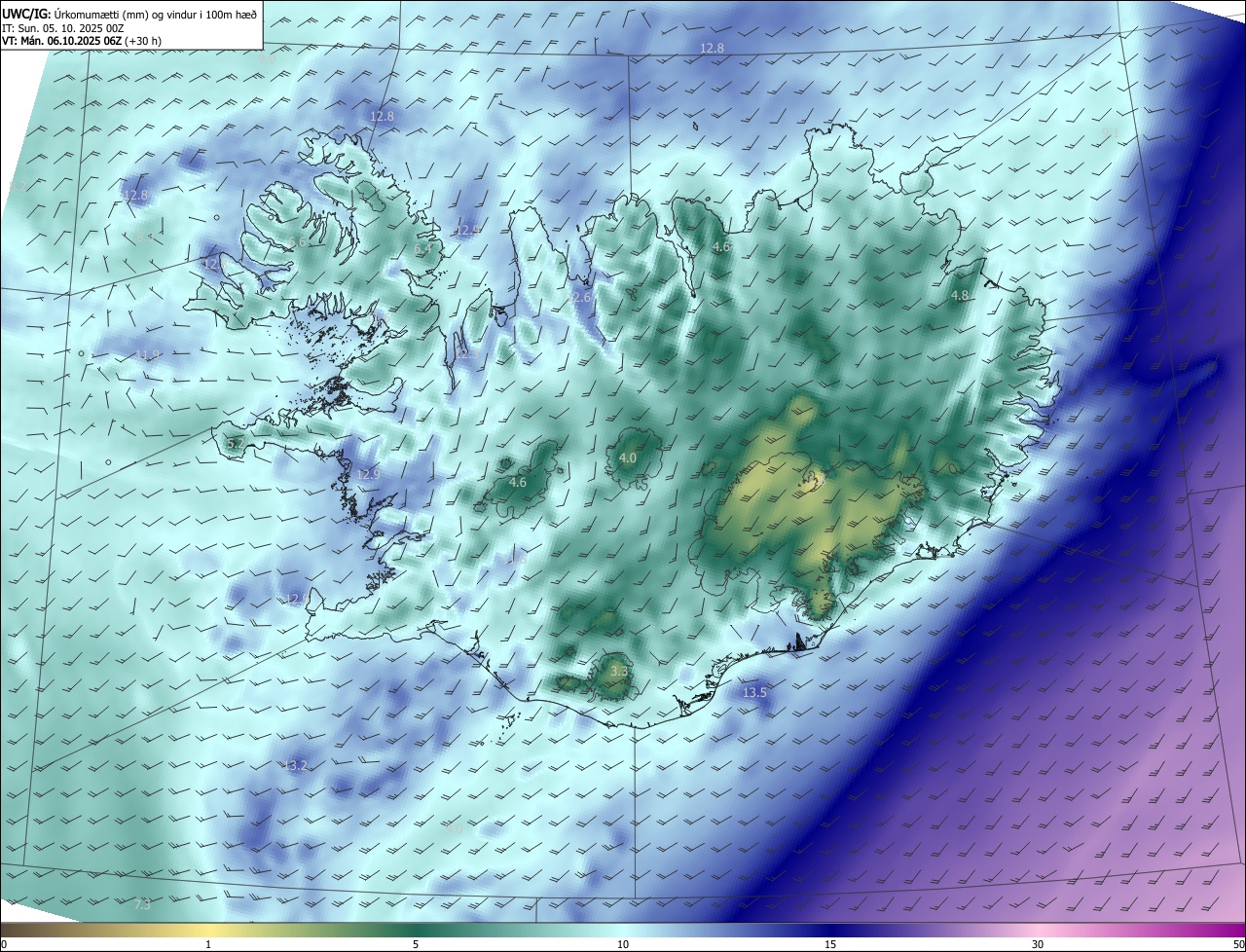Select the 10 tick label on the colour scale
1246x952 pixels.
(x=623, y=944)
